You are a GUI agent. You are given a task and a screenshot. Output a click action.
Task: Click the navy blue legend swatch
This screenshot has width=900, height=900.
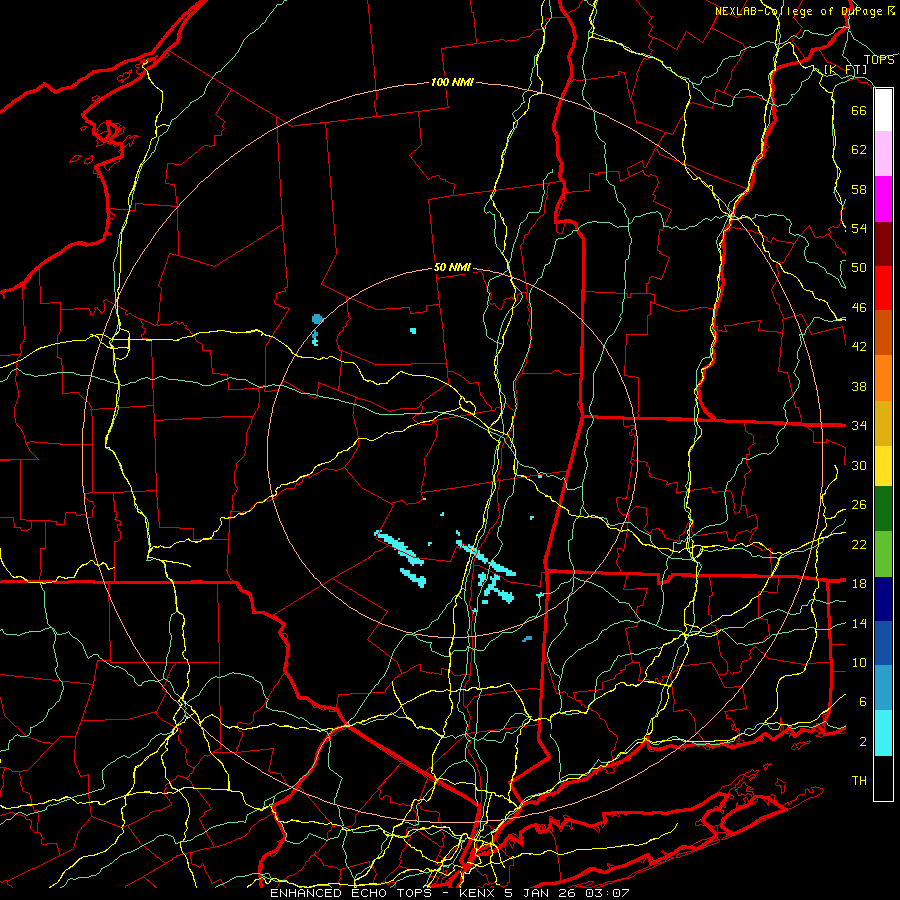883,599
